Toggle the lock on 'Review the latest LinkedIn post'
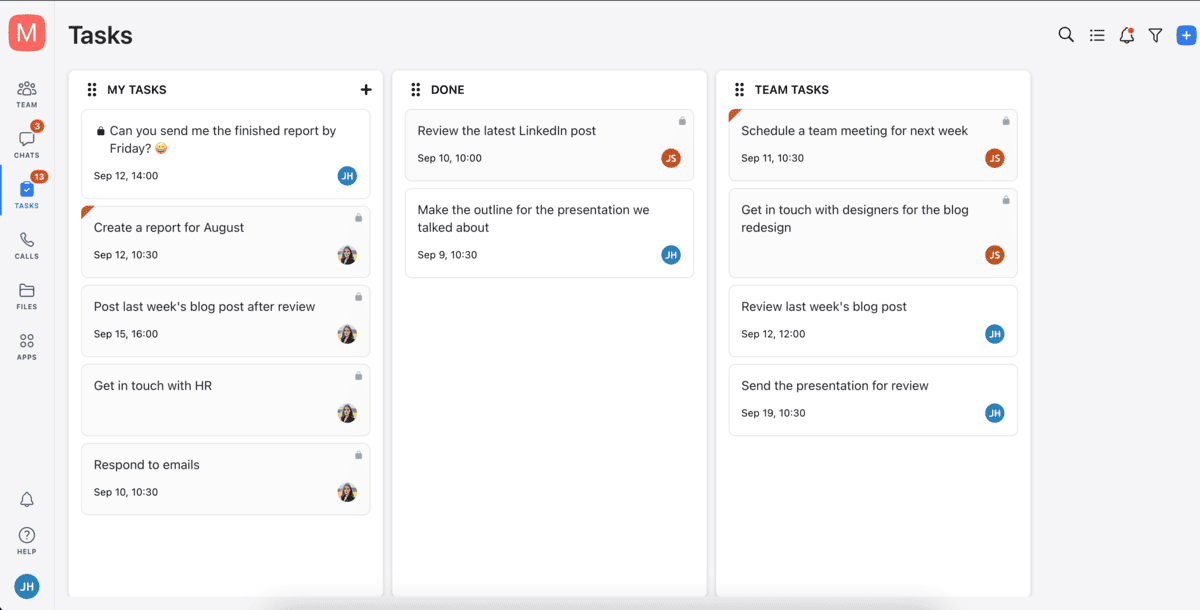 [x=682, y=120]
